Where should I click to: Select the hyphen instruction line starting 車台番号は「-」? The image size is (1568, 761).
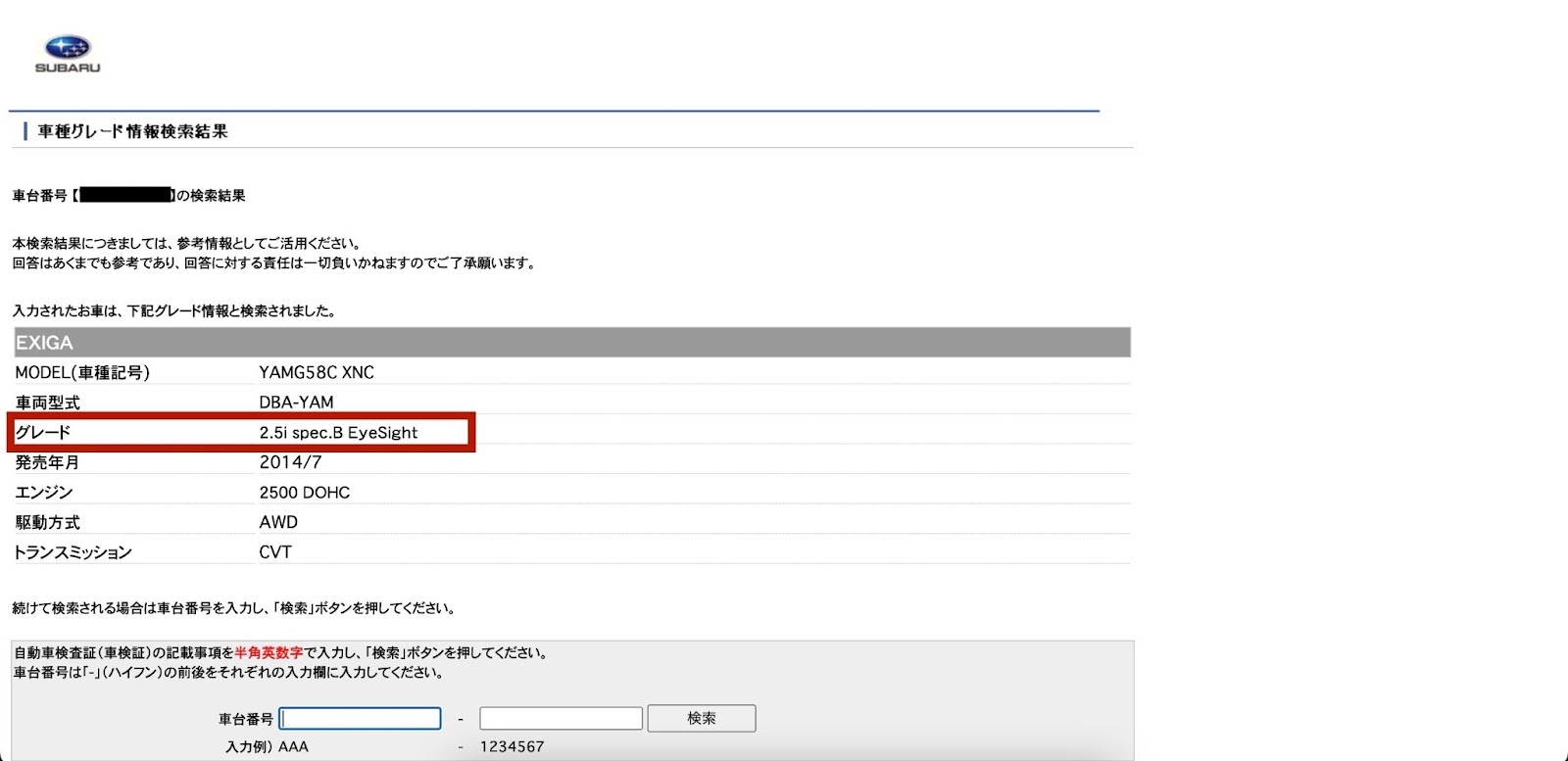pos(230,672)
